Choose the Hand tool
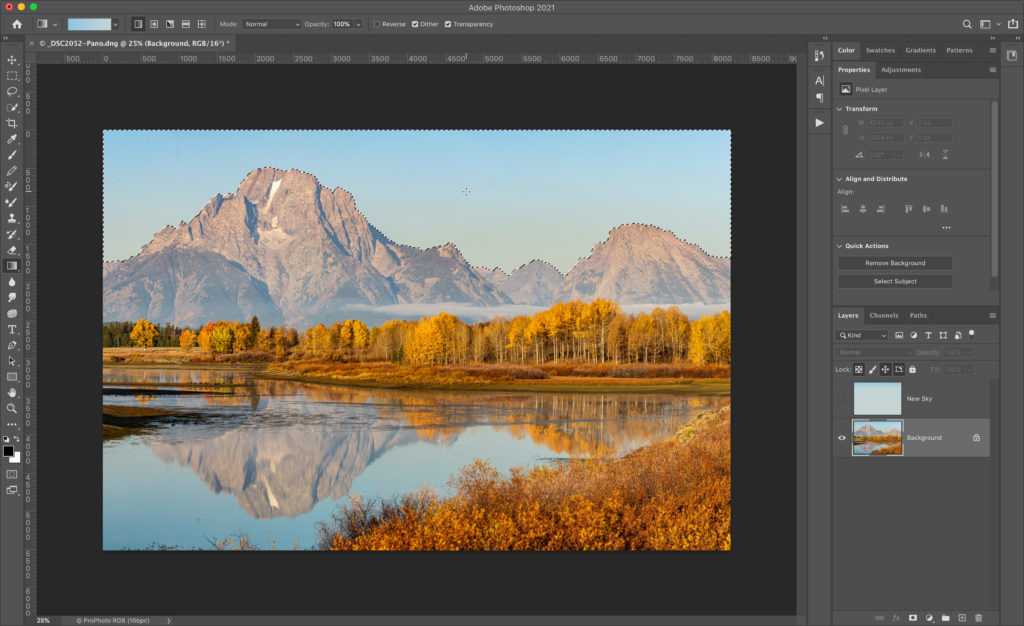This screenshot has height=626, width=1024. click(12, 392)
